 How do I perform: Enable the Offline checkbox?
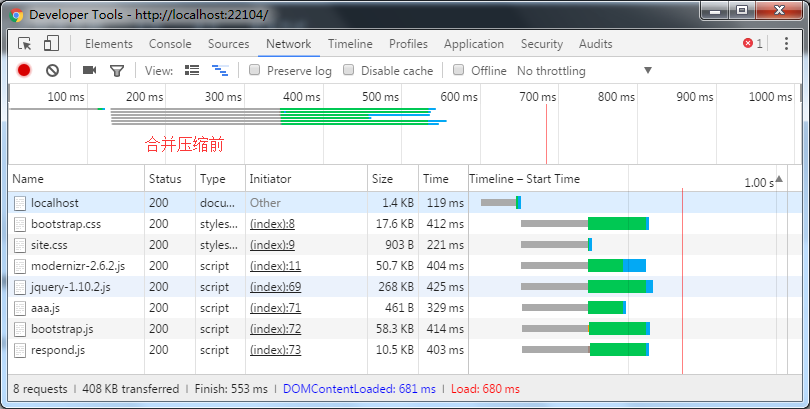point(458,70)
